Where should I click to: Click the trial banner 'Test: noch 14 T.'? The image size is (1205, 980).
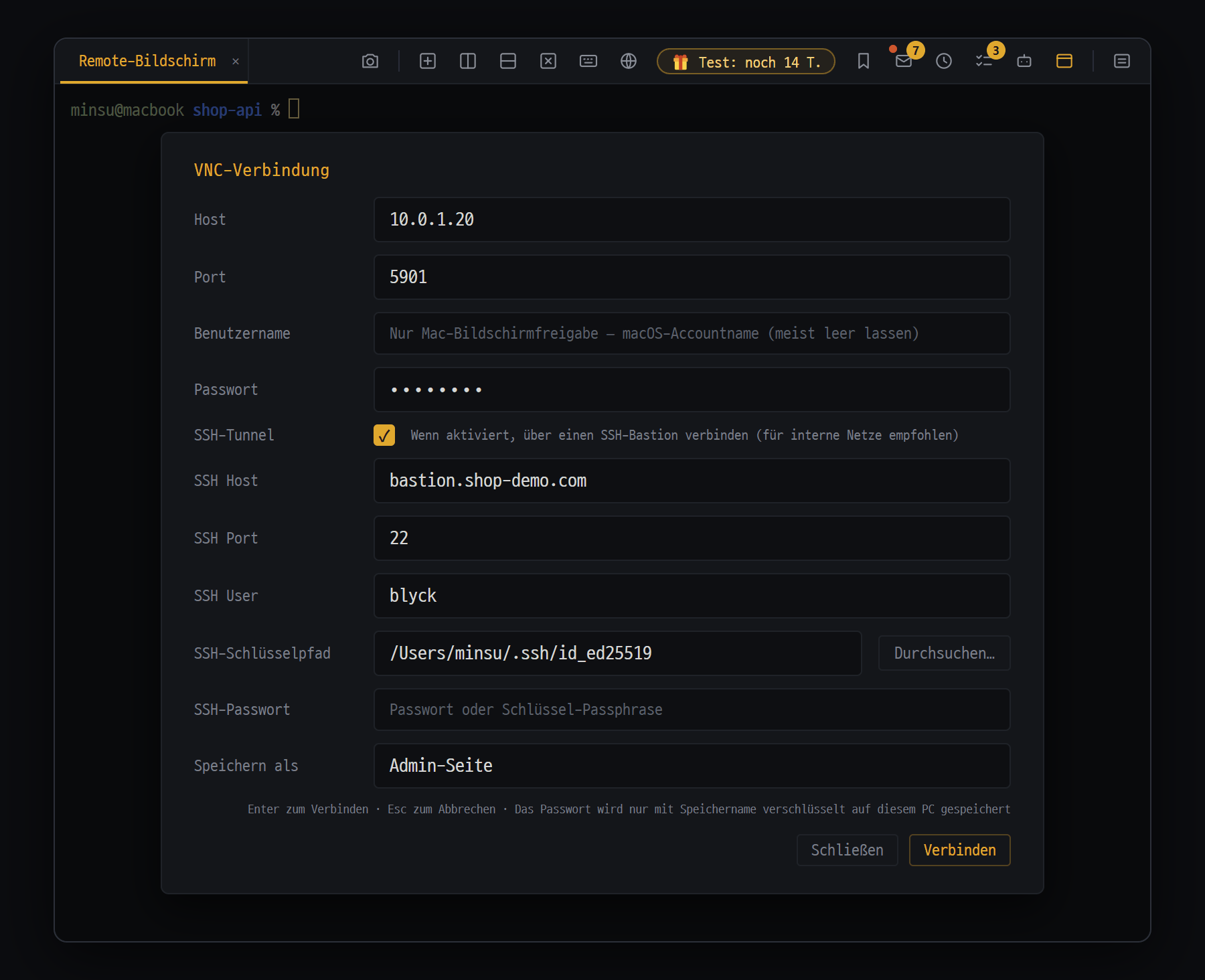(x=746, y=62)
